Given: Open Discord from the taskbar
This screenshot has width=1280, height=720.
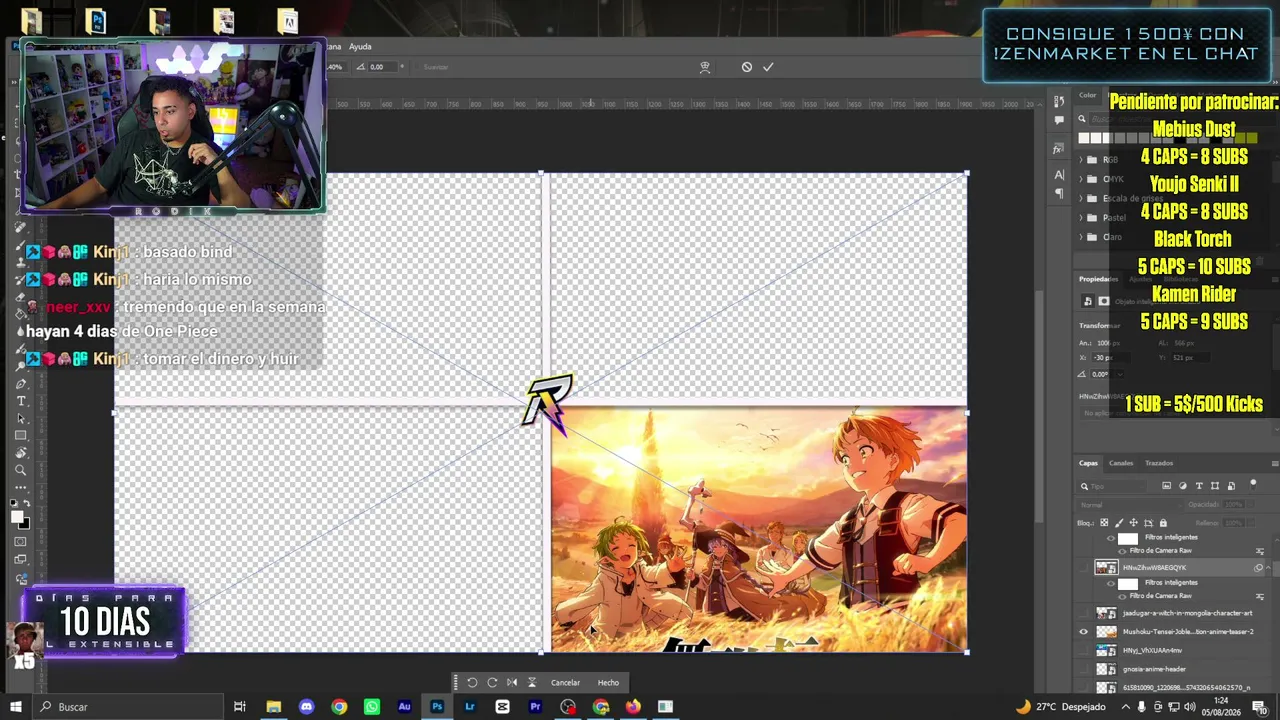Looking at the screenshot, I should [x=306, y=707].
